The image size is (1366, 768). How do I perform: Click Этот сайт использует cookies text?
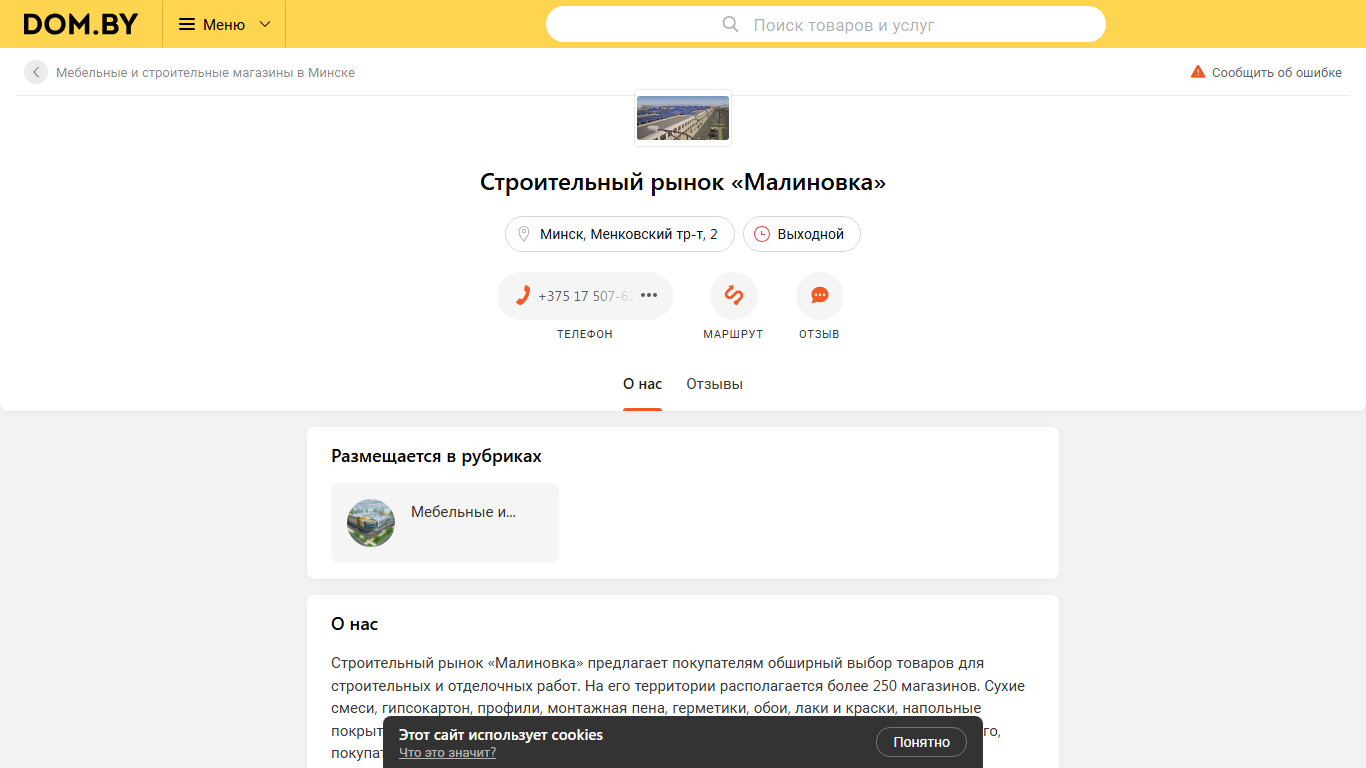click(501, 735)
